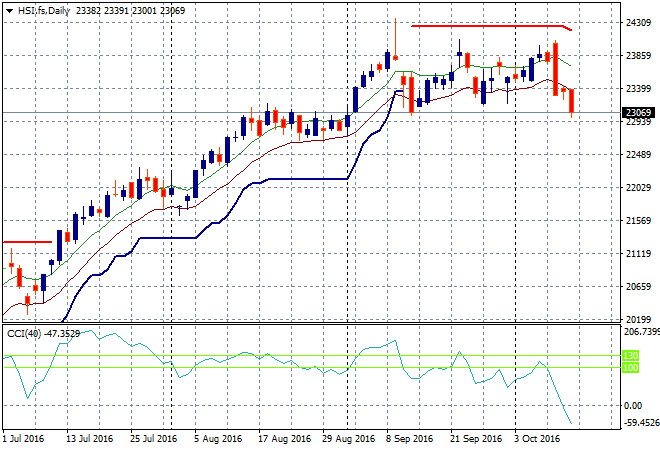The height and width of the screenshot is (450, 660).
Task: Click the CCI axis value 0.00
Action: pyautogui.click(x=633, y=405)
